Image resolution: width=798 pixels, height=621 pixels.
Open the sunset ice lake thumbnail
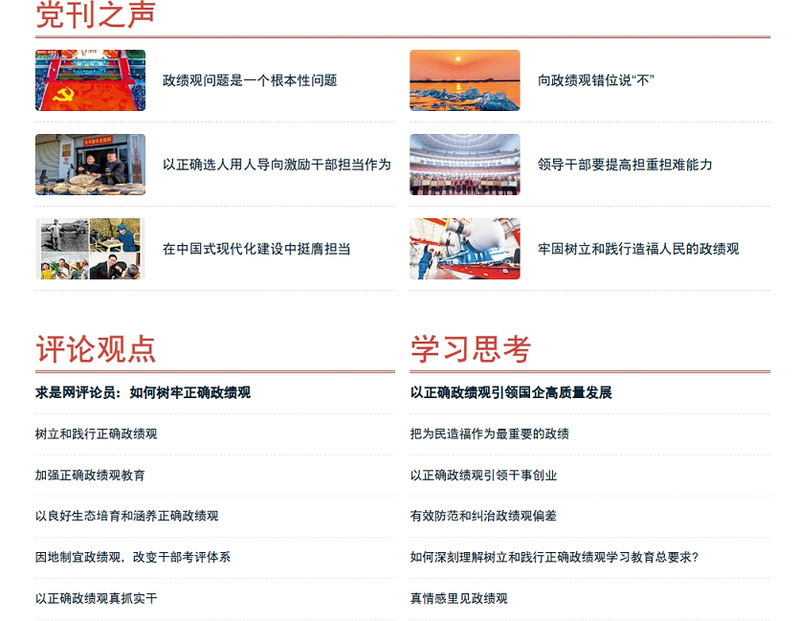464,80
